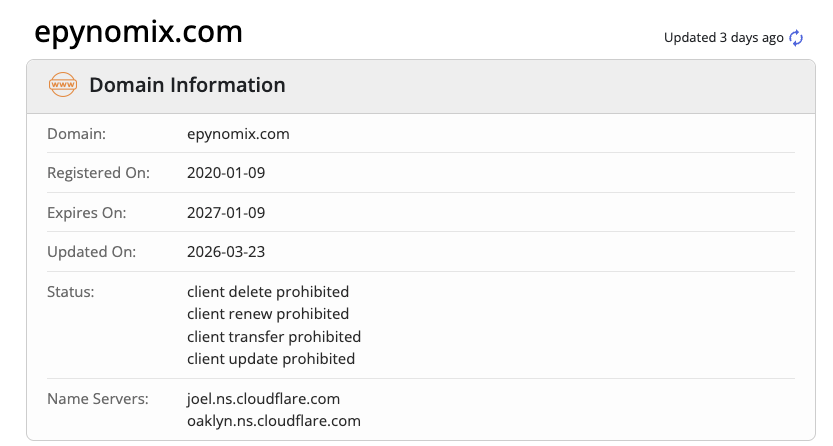This screenshot has height=446, width=833.
Task: Click the "client transfer prohibited" status
Action: click(274, 336)
